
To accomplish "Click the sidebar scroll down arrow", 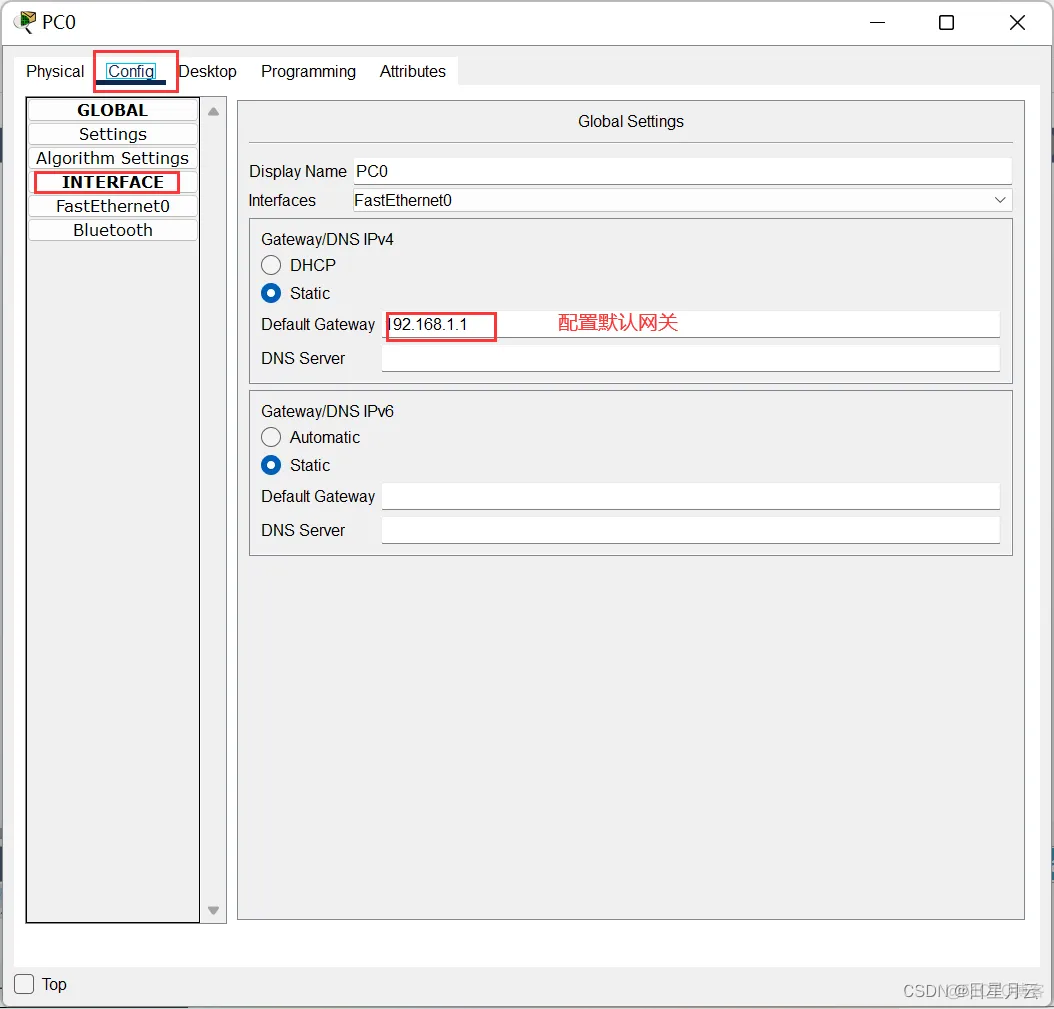I will point(214,910).
